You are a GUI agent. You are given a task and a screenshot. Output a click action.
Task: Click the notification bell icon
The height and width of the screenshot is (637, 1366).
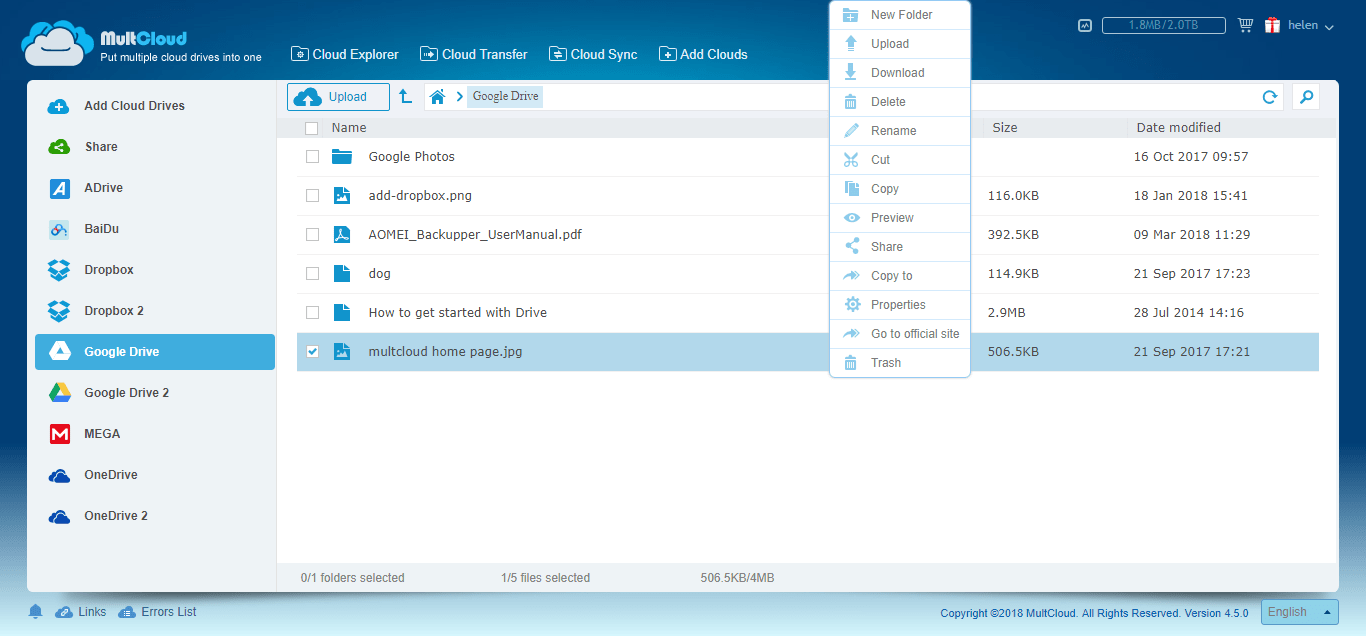36,611
